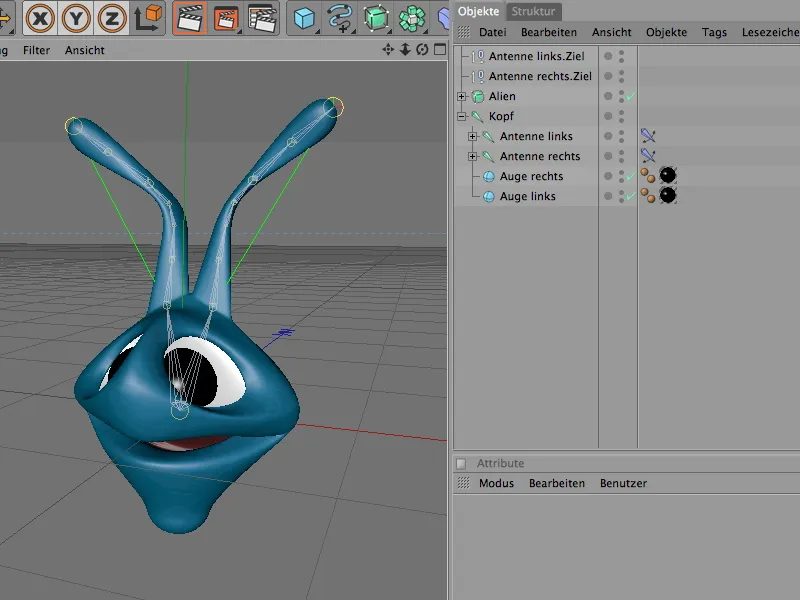Select Antenne links.Ziel object
The height and width of the screenshot is (600, 800).
(x=536, y=56)
